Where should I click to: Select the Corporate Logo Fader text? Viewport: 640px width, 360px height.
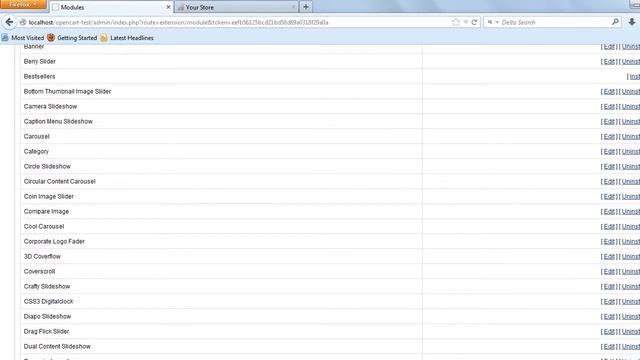point(54,242)
